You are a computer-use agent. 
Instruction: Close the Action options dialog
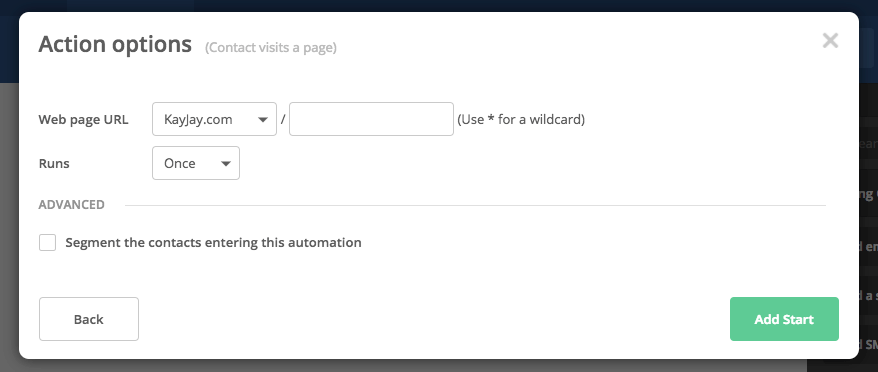830,40
